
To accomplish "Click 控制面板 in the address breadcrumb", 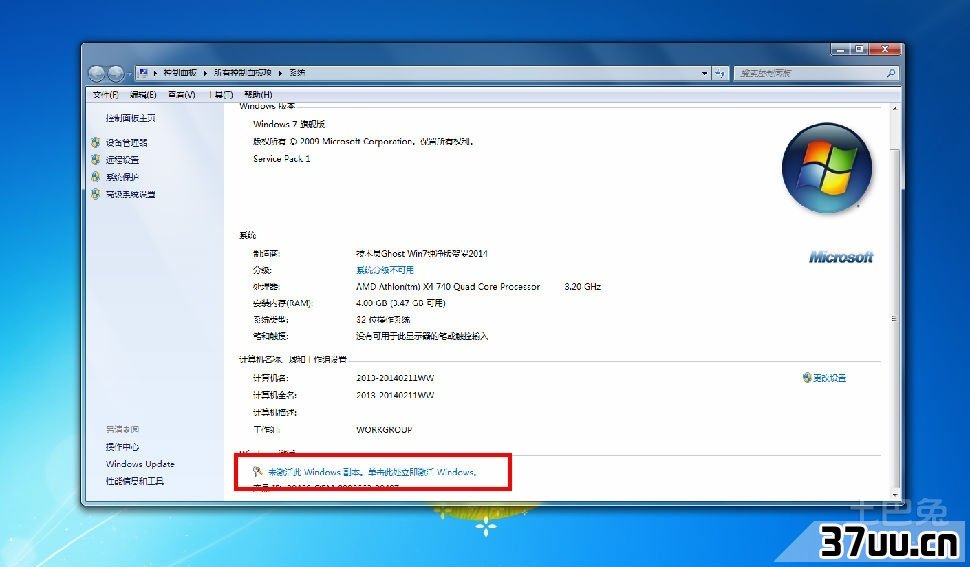I will point(180,72).
